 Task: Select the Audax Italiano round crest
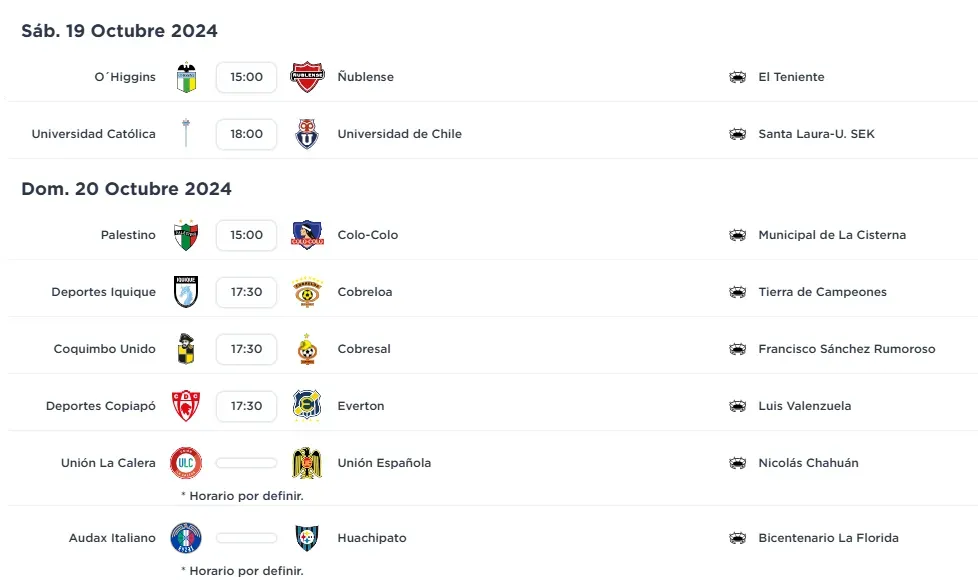186,538
